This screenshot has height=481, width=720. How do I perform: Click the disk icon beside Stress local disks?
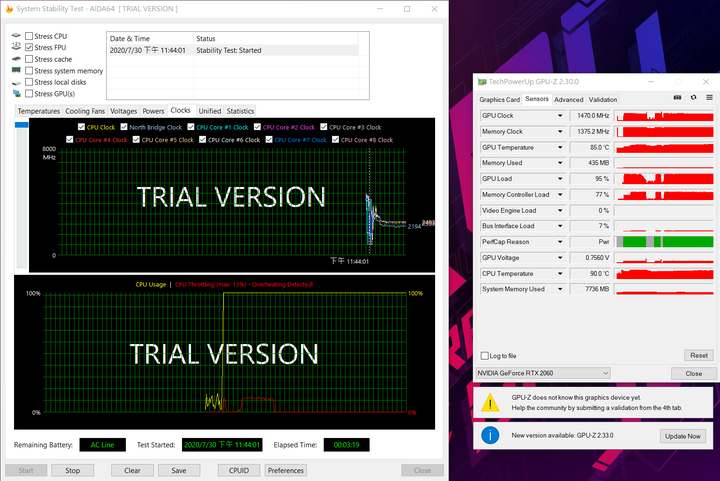(x=17, y=82)
